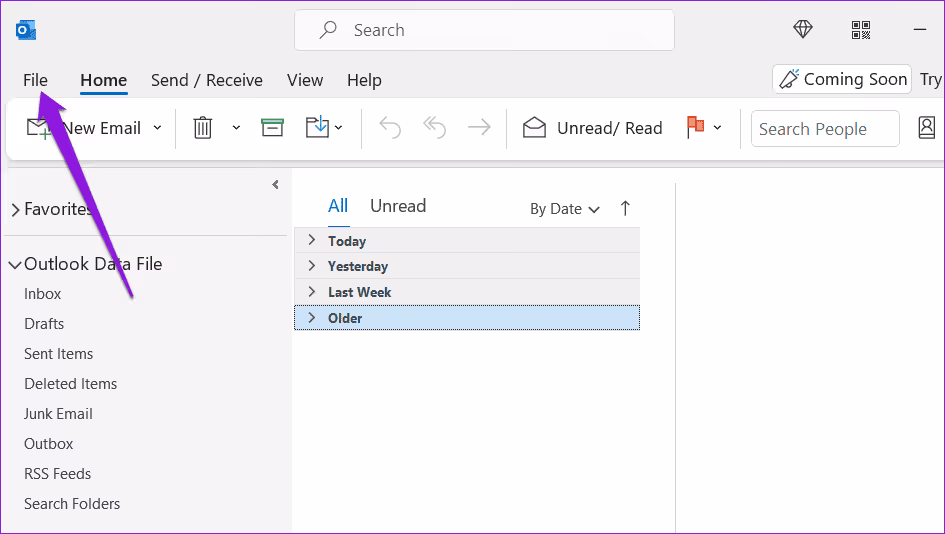Click the Reply All icon
Image resolution: width=945 pixels, height=534 pixels.
[434, 128]
